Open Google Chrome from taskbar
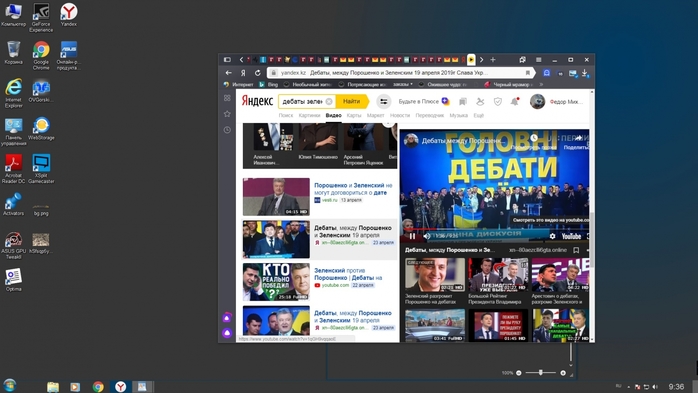 98,386
